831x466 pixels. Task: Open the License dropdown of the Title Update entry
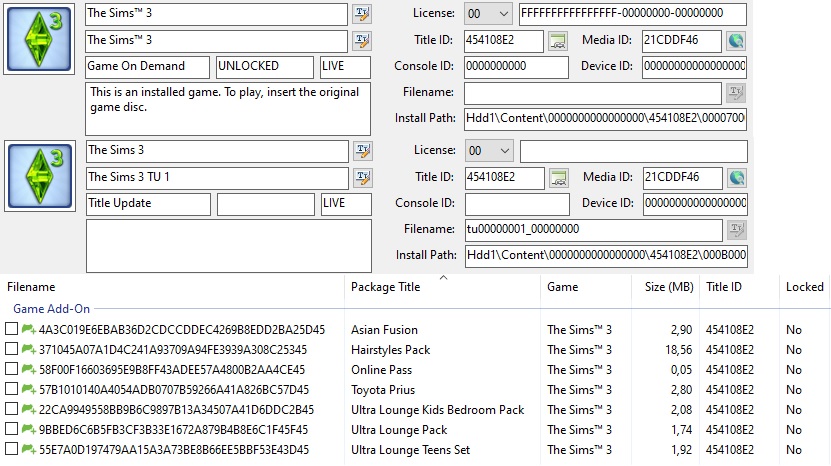coord(489,151)
